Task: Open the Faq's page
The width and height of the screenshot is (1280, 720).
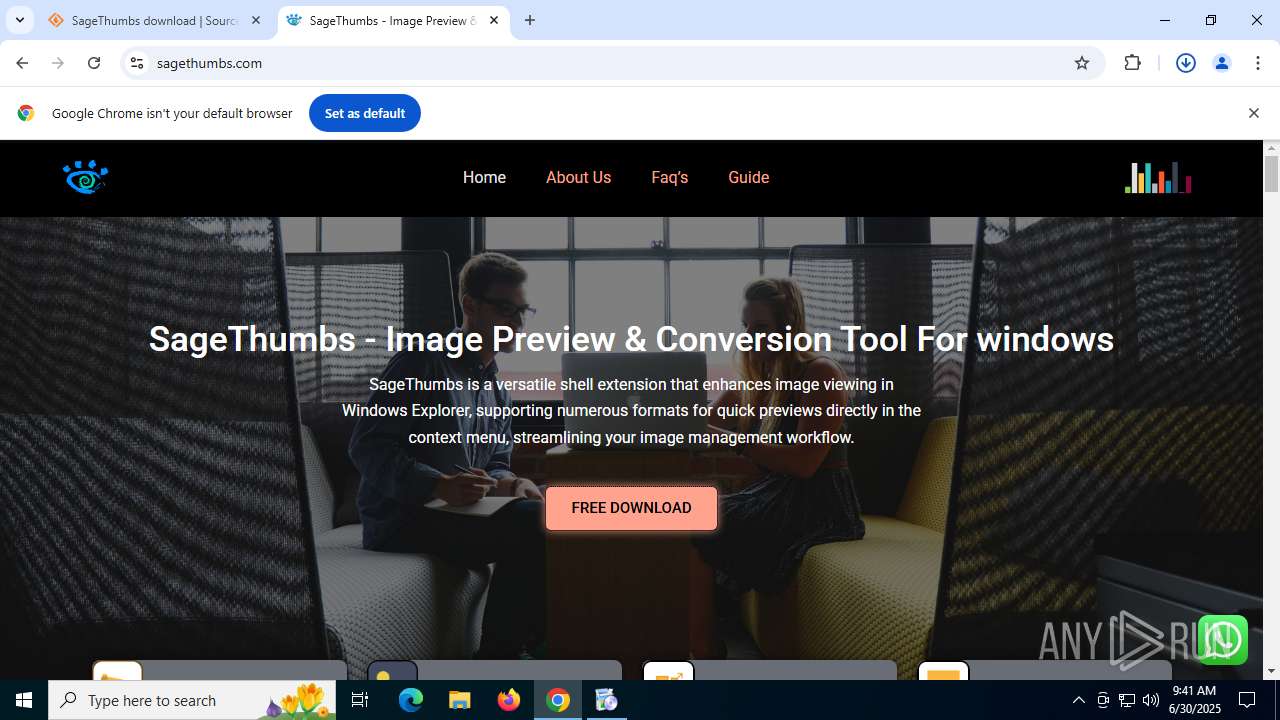Action: pyautogui.click(x=670, y=177)
